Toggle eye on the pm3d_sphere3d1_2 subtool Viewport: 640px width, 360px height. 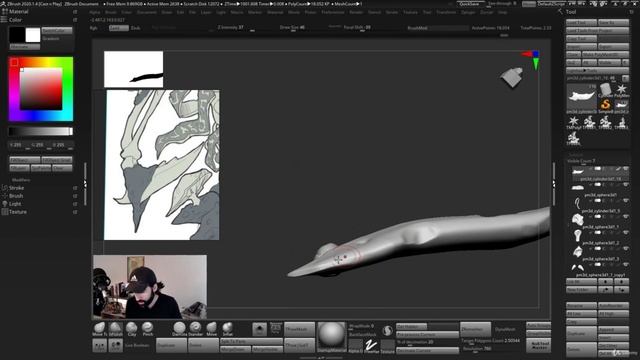point(626,233)
